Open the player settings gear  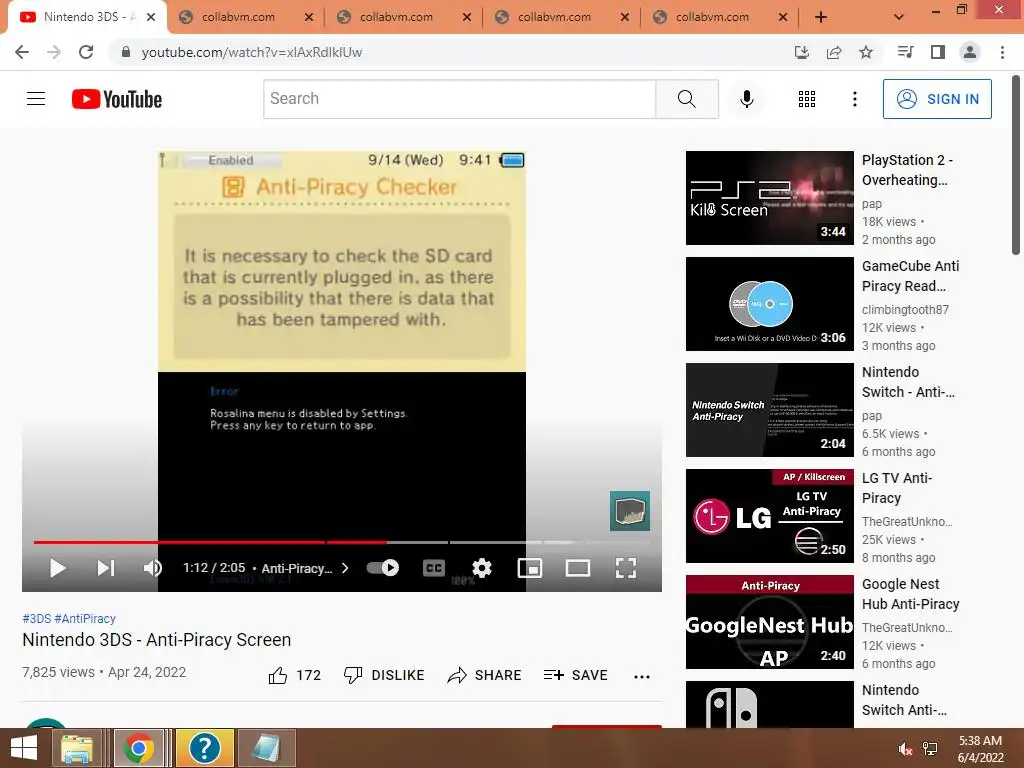pyautogui.click(x=482, y=568)
